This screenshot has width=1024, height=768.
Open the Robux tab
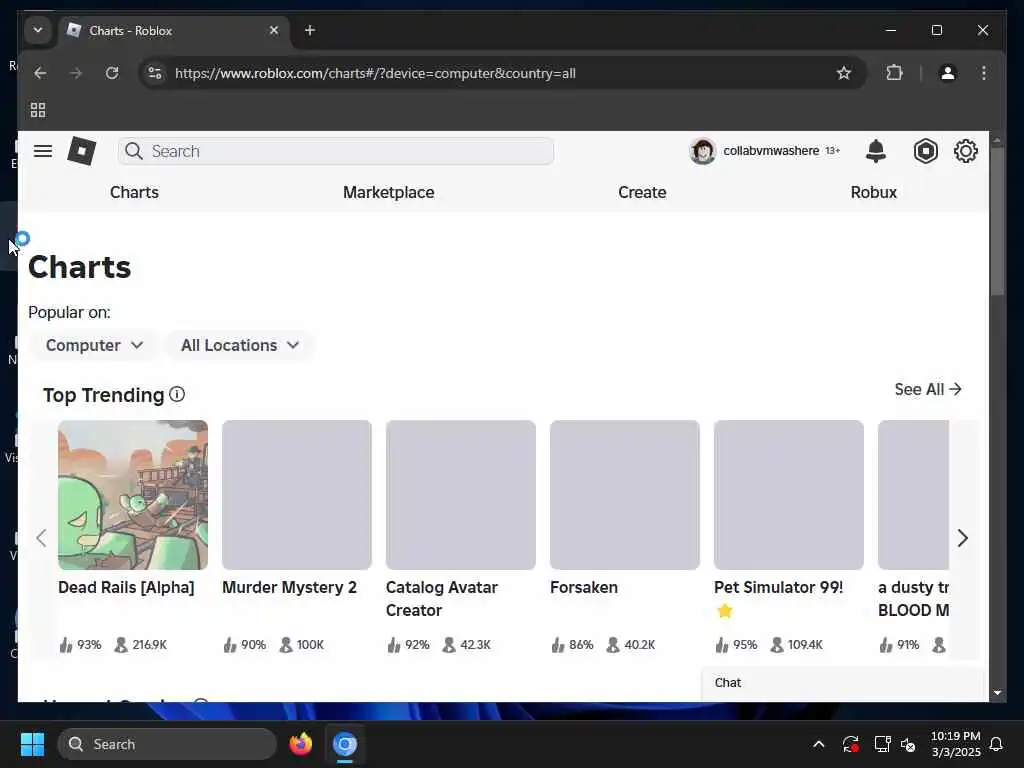873,192
